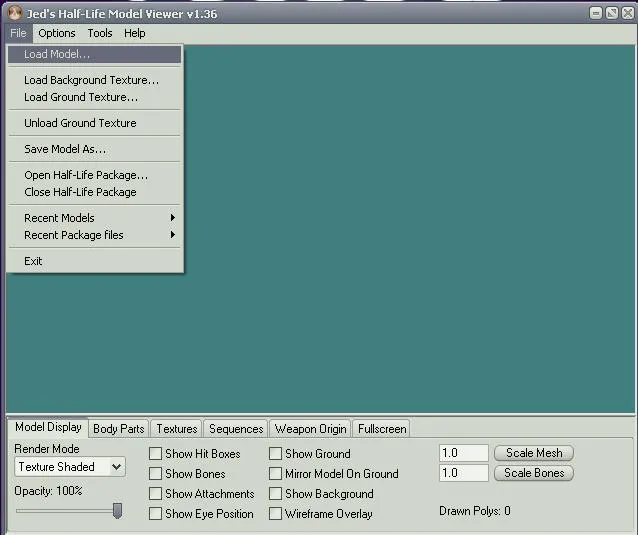Open the Weapon Origin tab
638x535 pixels.
(x=310, y=429)
